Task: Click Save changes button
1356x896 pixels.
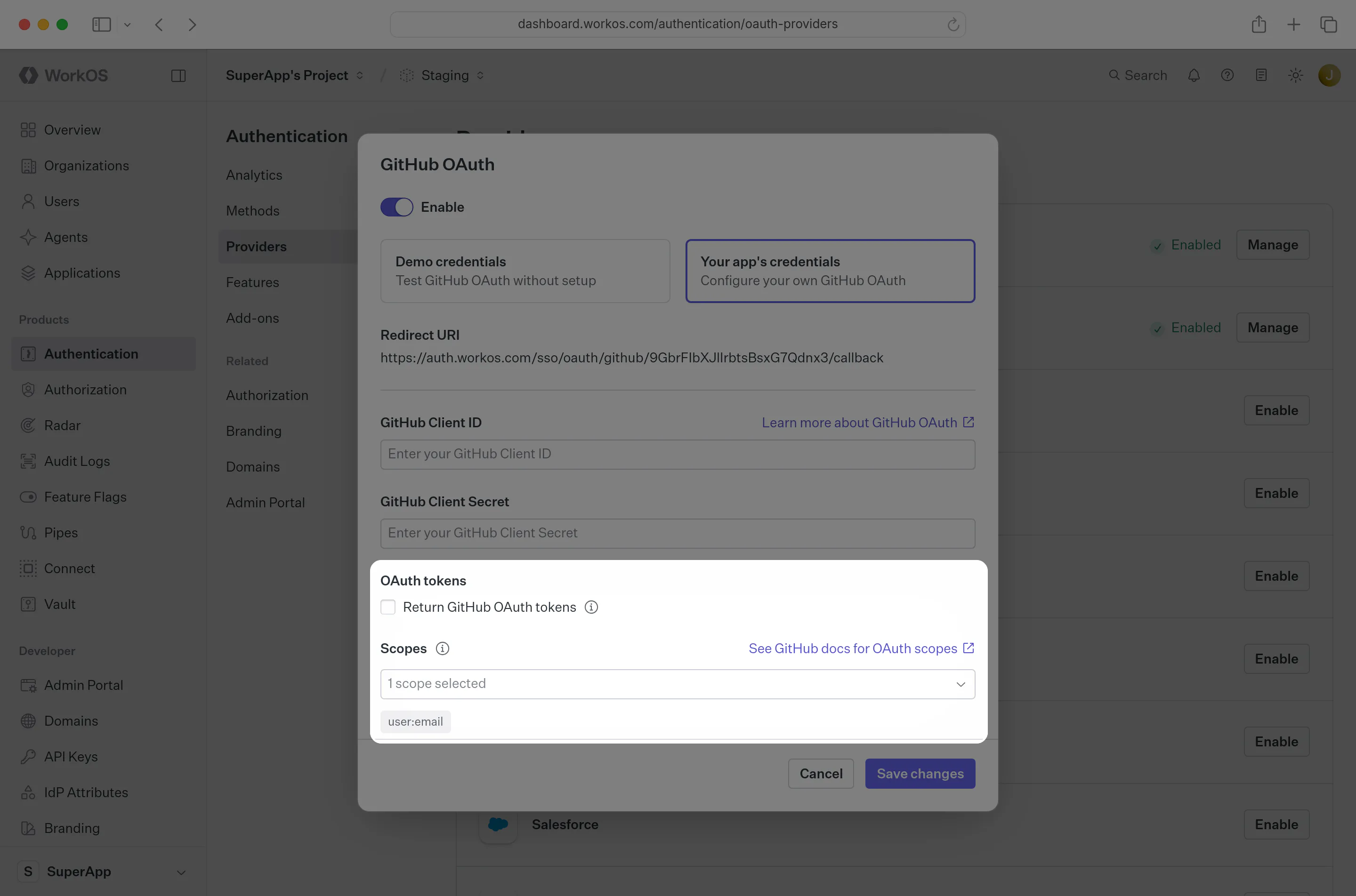Action: 920,774
